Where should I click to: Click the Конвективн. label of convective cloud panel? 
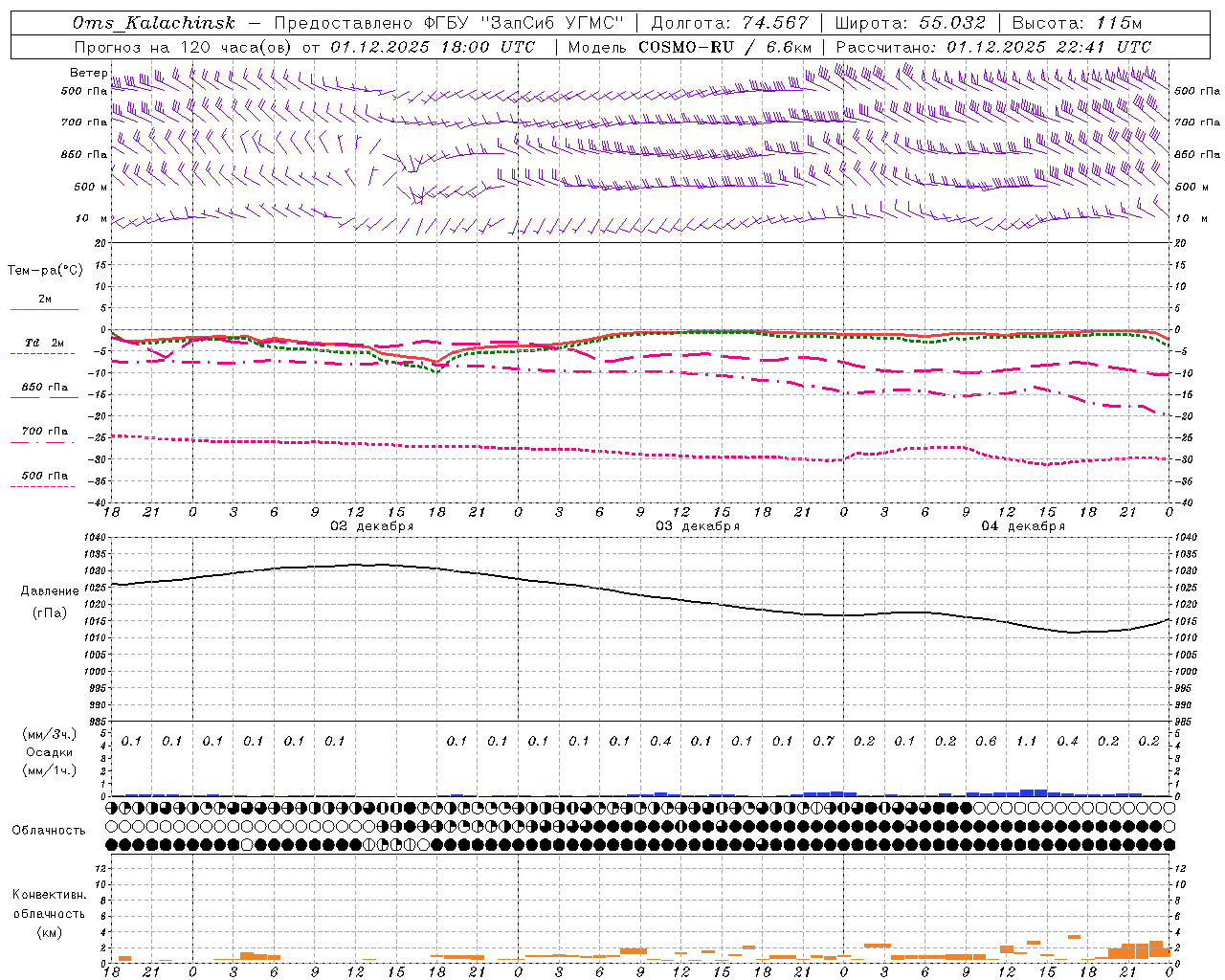[x=50, y=895]
